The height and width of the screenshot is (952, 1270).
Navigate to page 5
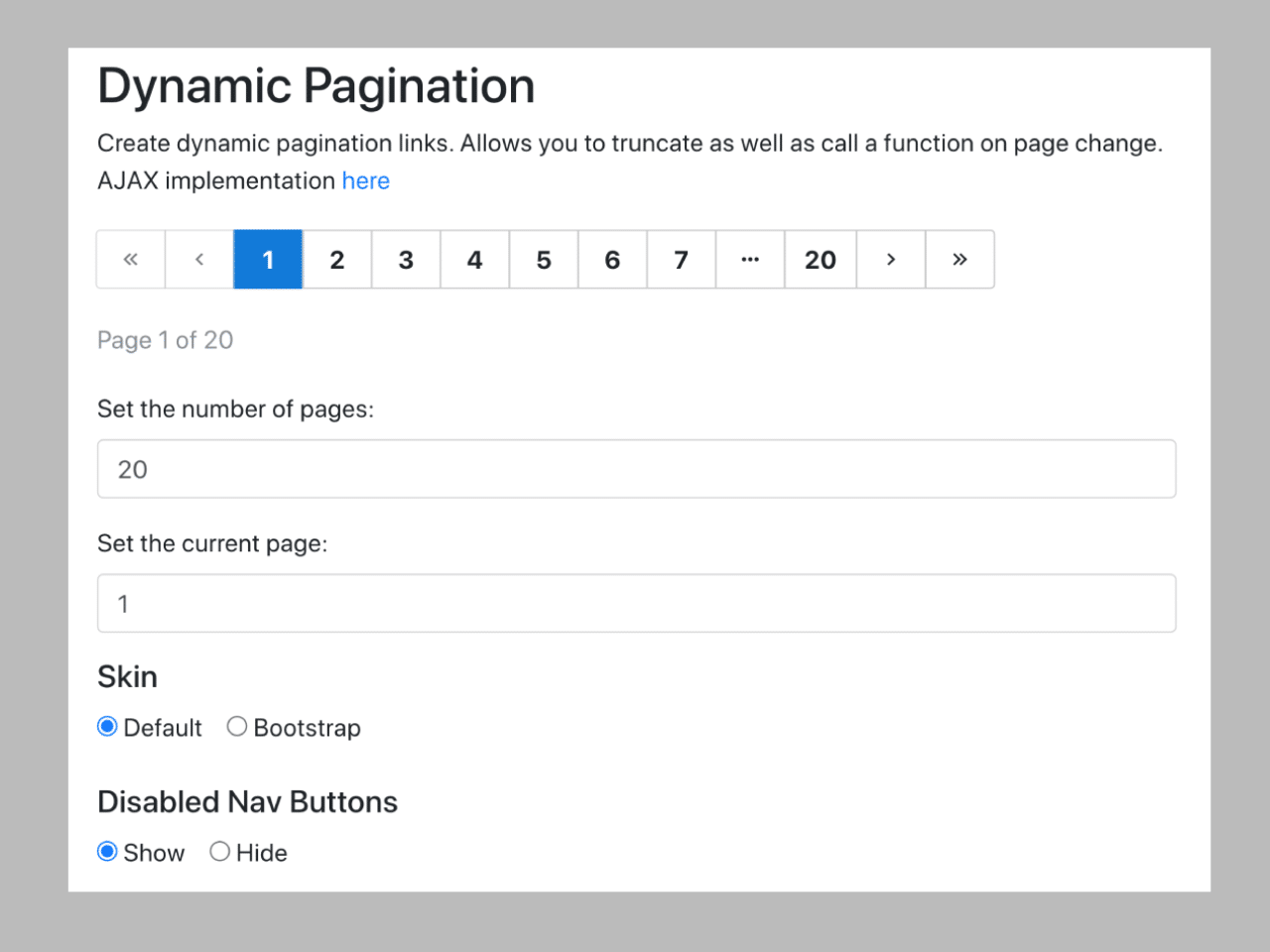point(544,259)
